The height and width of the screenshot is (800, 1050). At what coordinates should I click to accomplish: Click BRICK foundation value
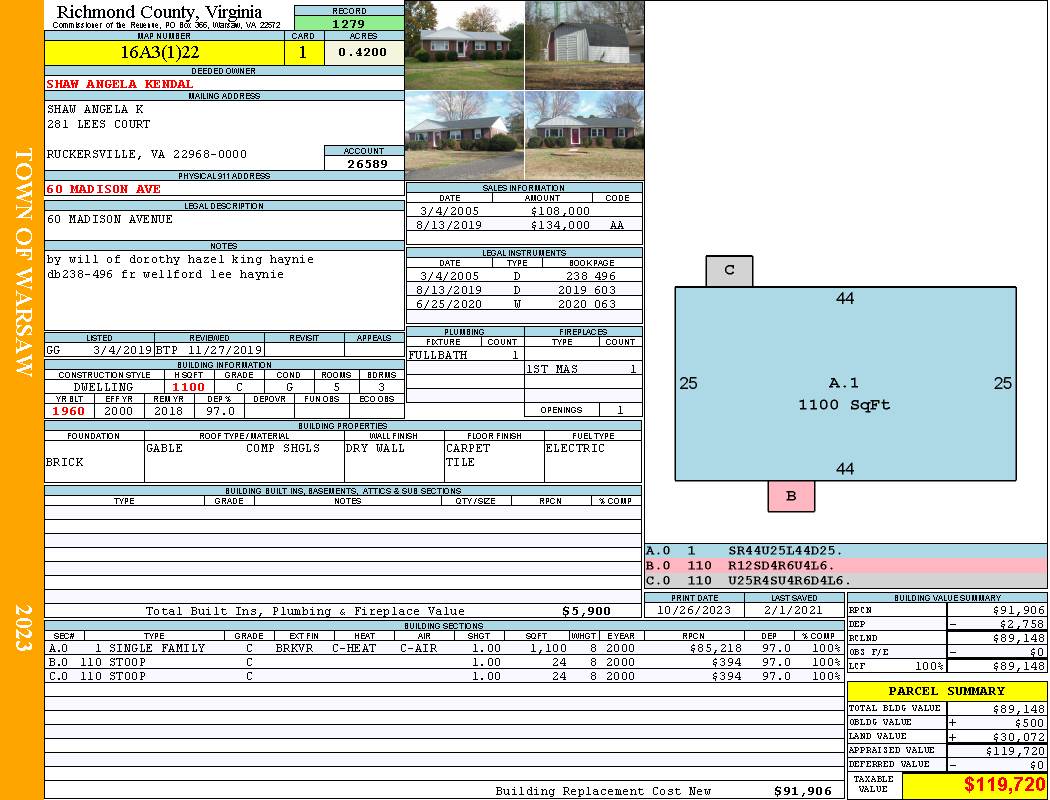pyautogui.click(x=65, y=462)
